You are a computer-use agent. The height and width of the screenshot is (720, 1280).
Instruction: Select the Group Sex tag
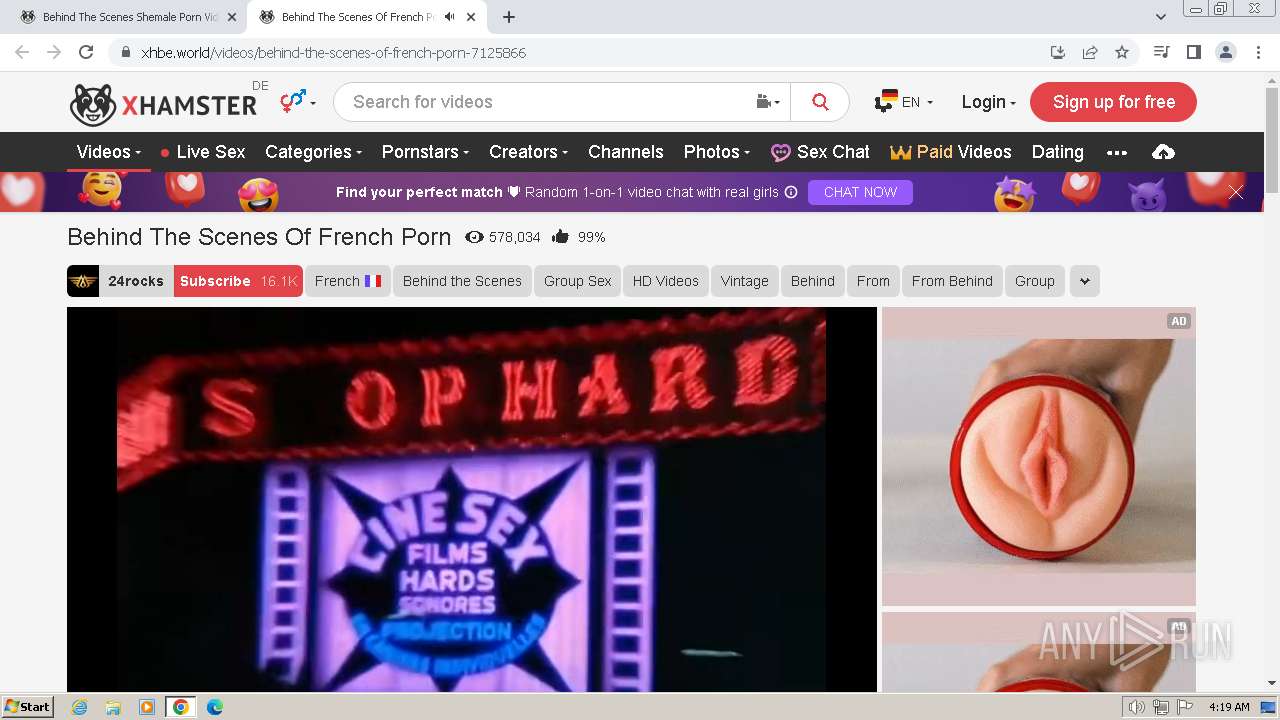[x=577, y=281]
